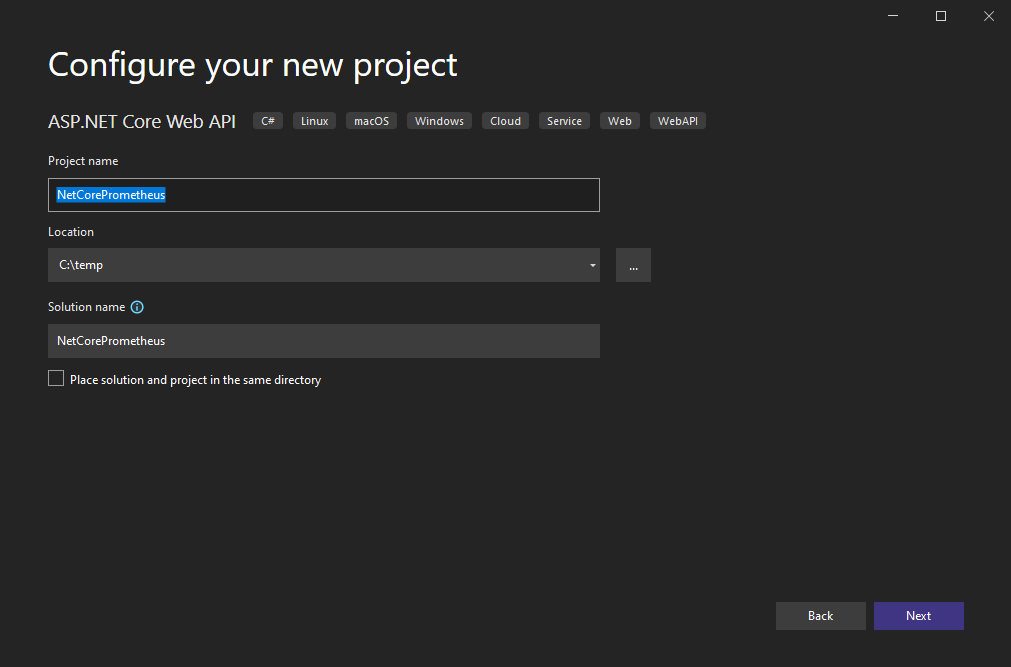Click the Solution name info icon
Viewport: 1011px width, 667px height.
(137, 307)
